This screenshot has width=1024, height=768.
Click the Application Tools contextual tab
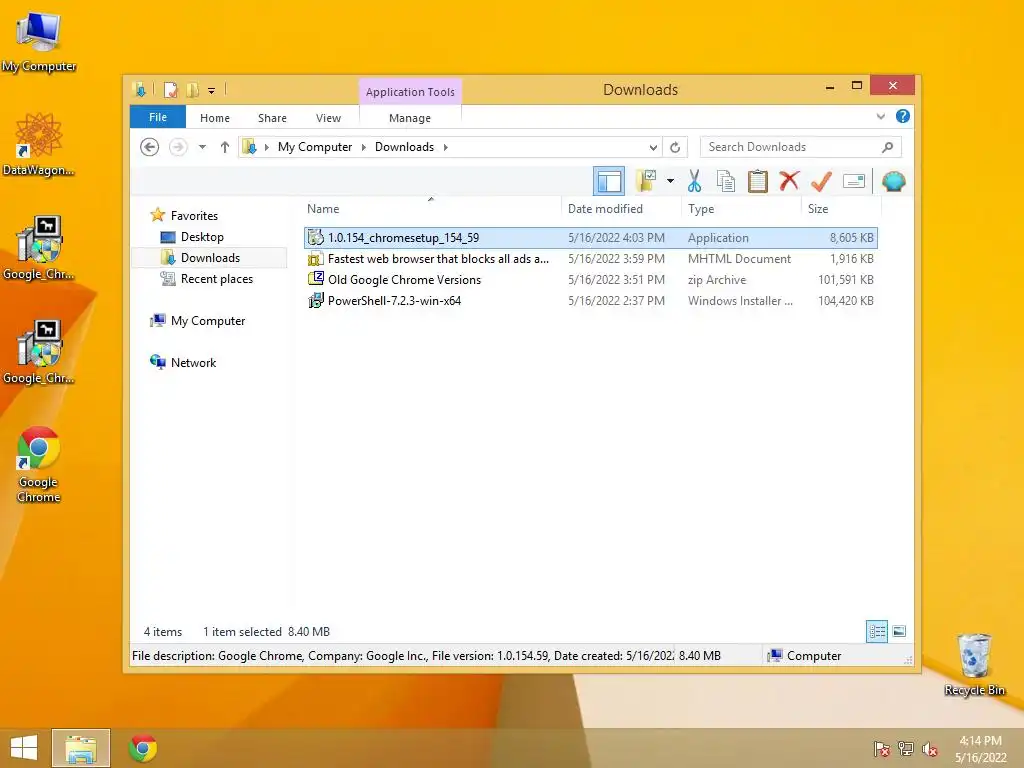tap(410, 92)
